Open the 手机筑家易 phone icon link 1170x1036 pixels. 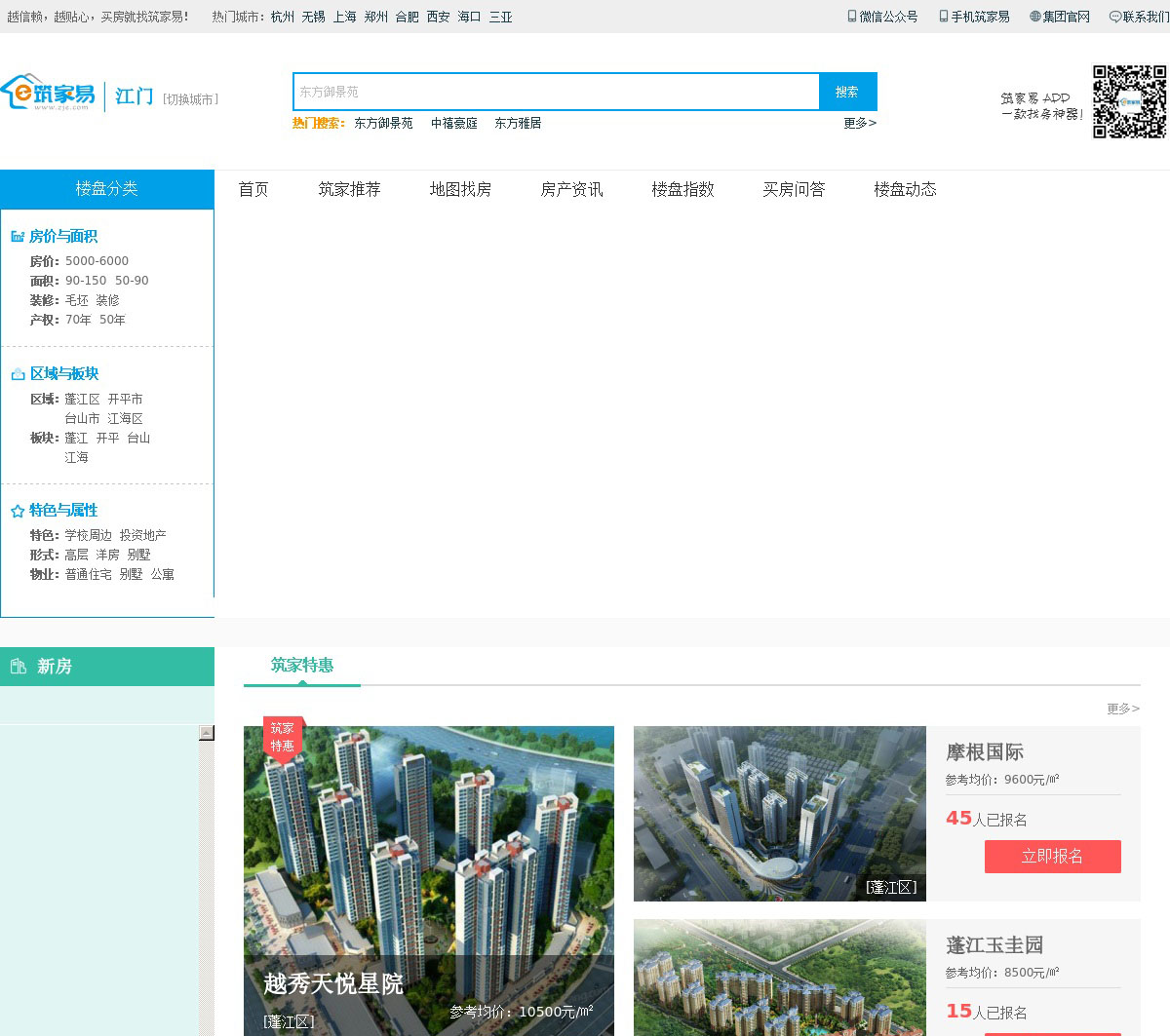943,17
